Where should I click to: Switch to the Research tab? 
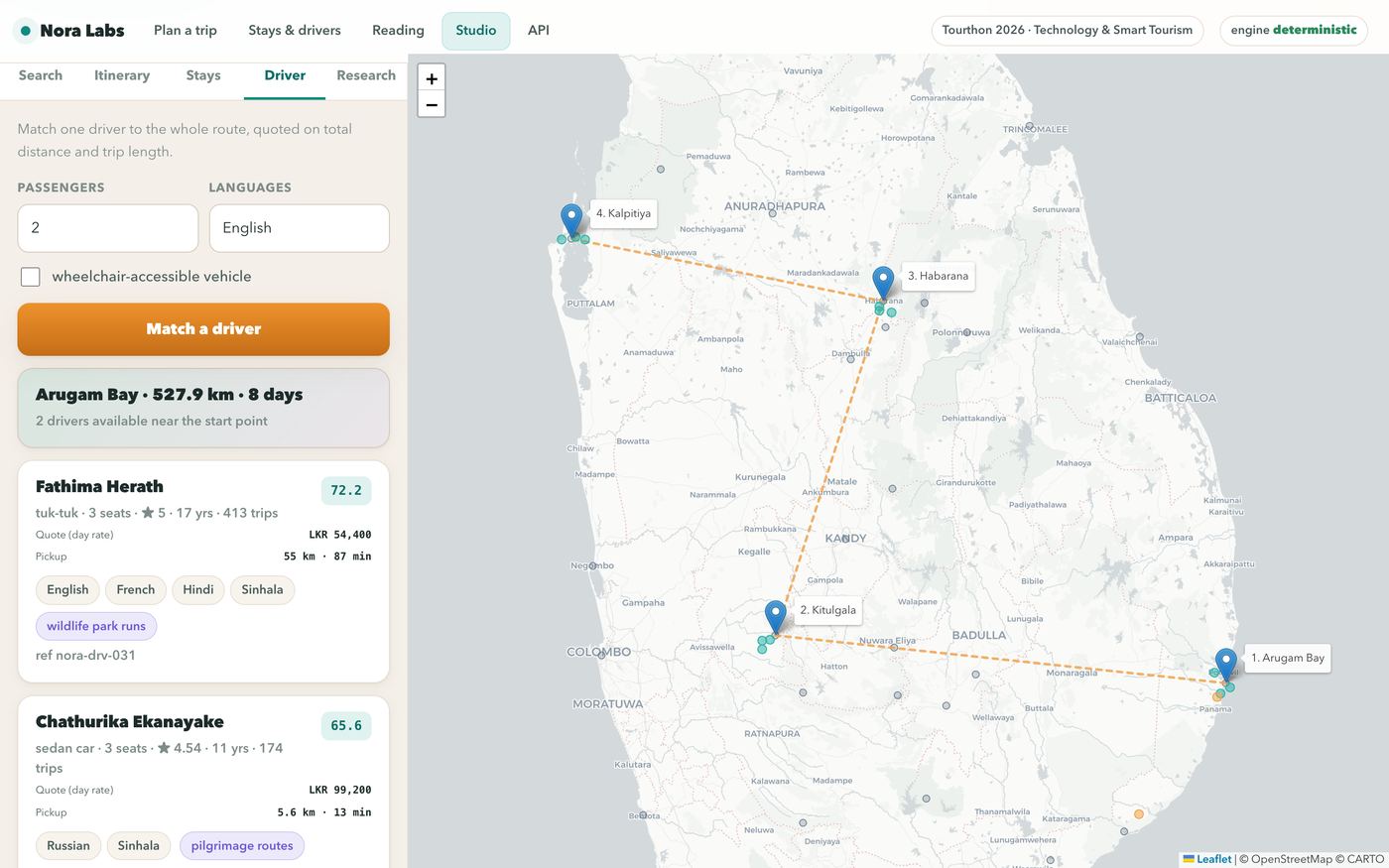[366, 75]
